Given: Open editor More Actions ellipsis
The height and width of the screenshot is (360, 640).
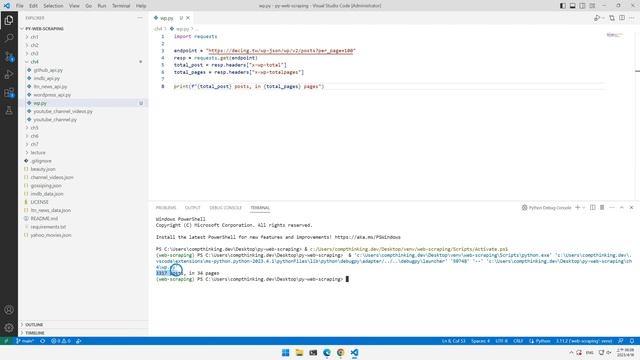Looking at the screenshot, I should coord(632,18).
